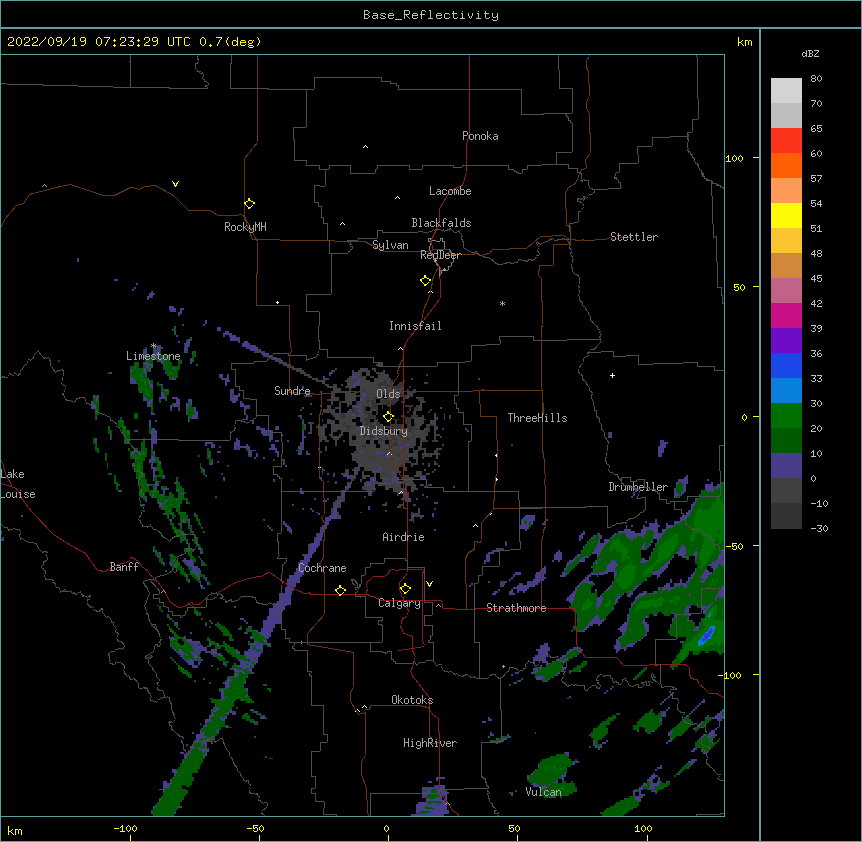Click the -100 tick on the bottom axis

point(125,828)
